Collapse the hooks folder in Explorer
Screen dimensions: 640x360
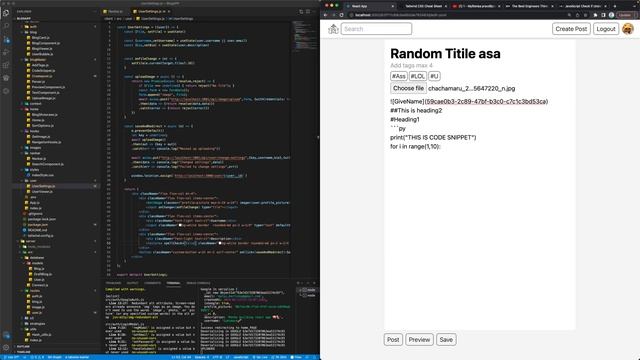click(33, 131)
